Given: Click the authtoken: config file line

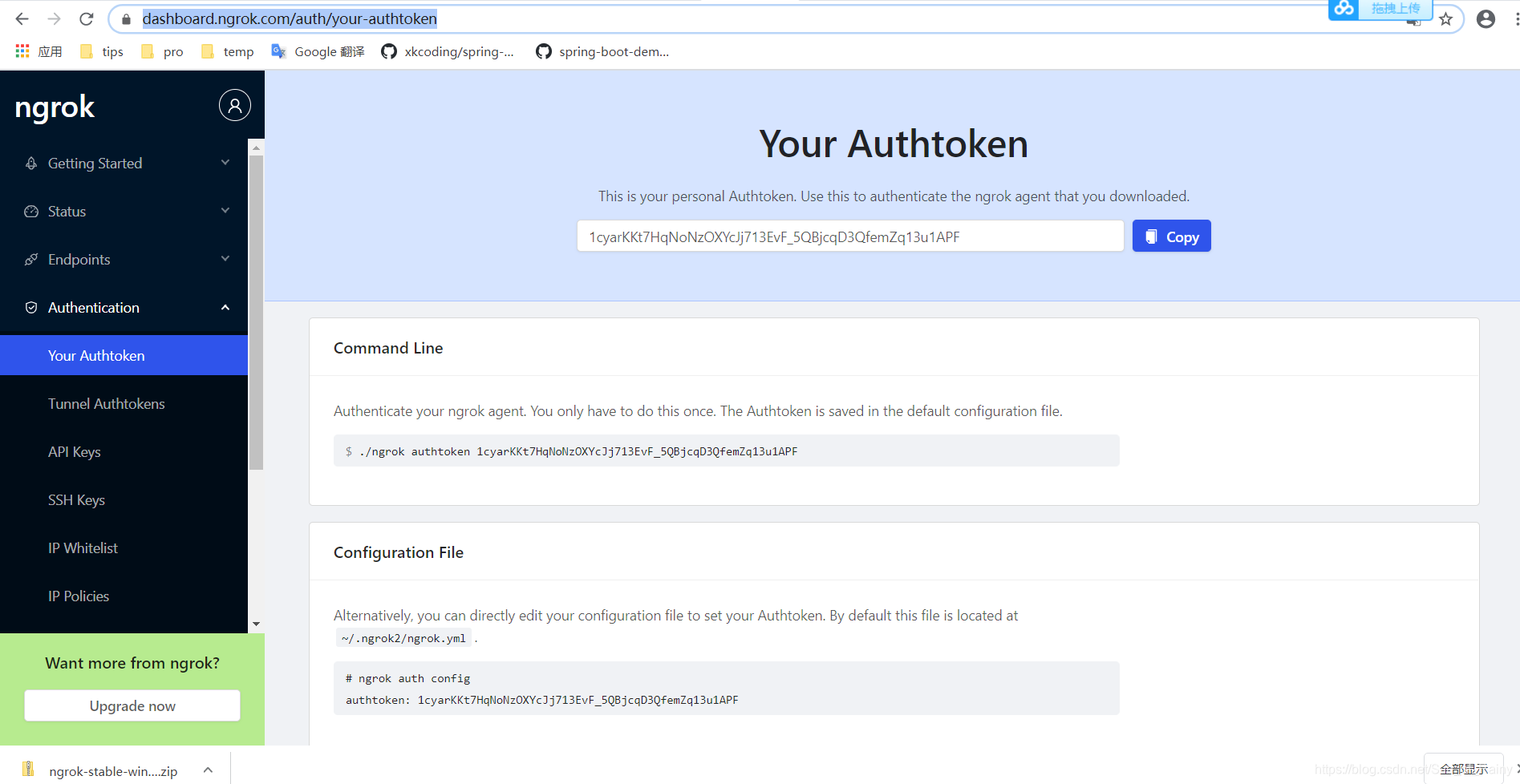Looking at the screenshot, I should (x=541, y=700).
